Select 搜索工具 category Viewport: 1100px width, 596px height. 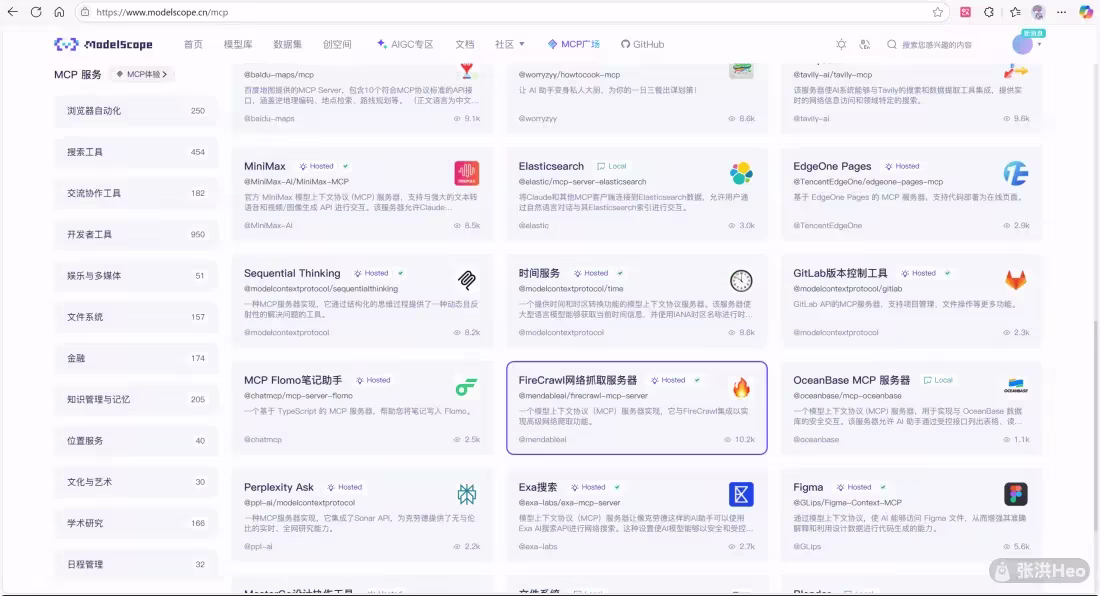pyautogui.click(x=136, y=152)
